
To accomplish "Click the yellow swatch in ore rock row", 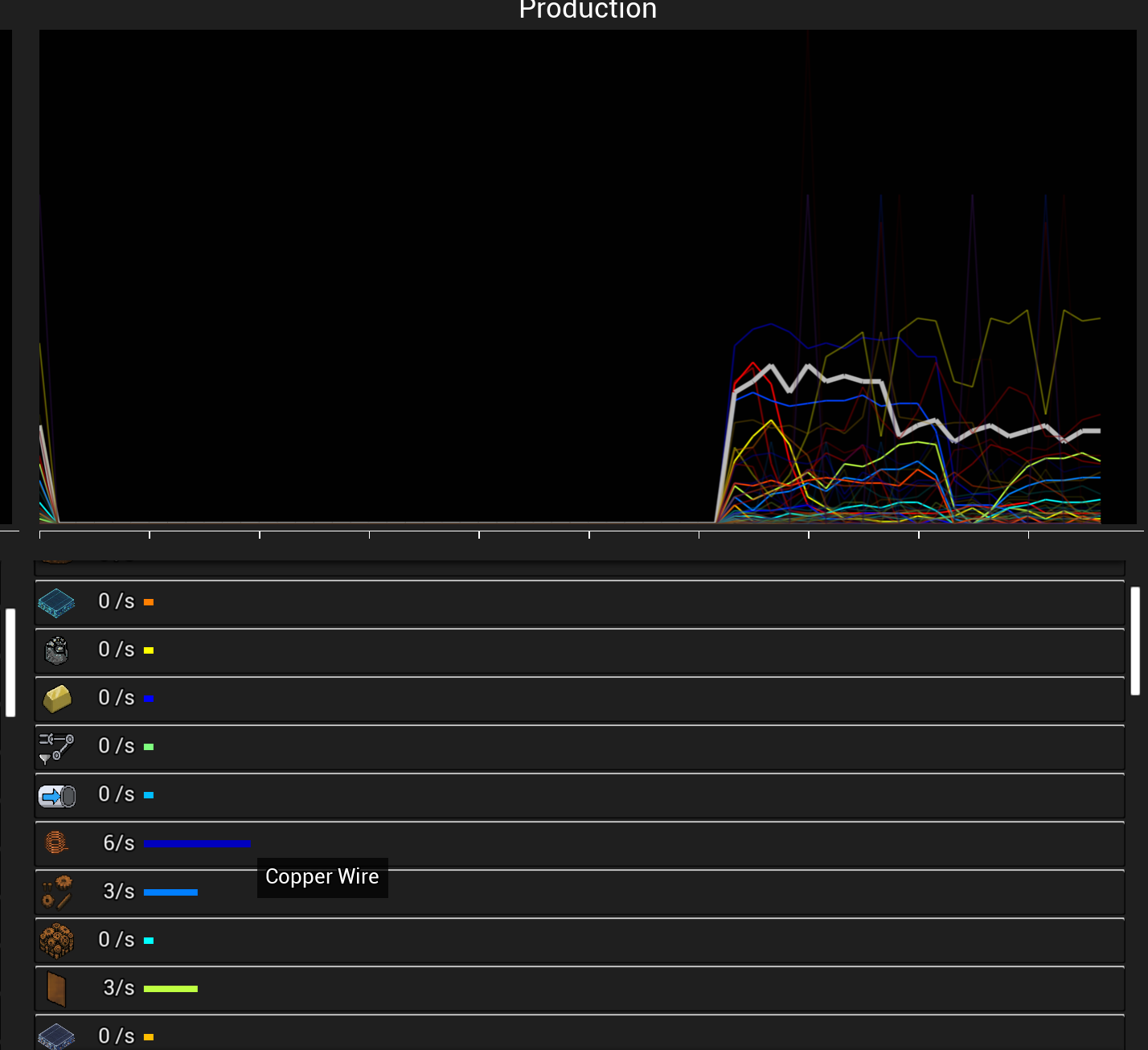I will pos(149,650).
